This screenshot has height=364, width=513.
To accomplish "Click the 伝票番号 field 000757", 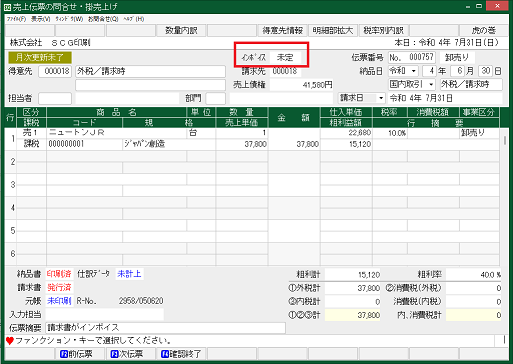I will 412,57.
